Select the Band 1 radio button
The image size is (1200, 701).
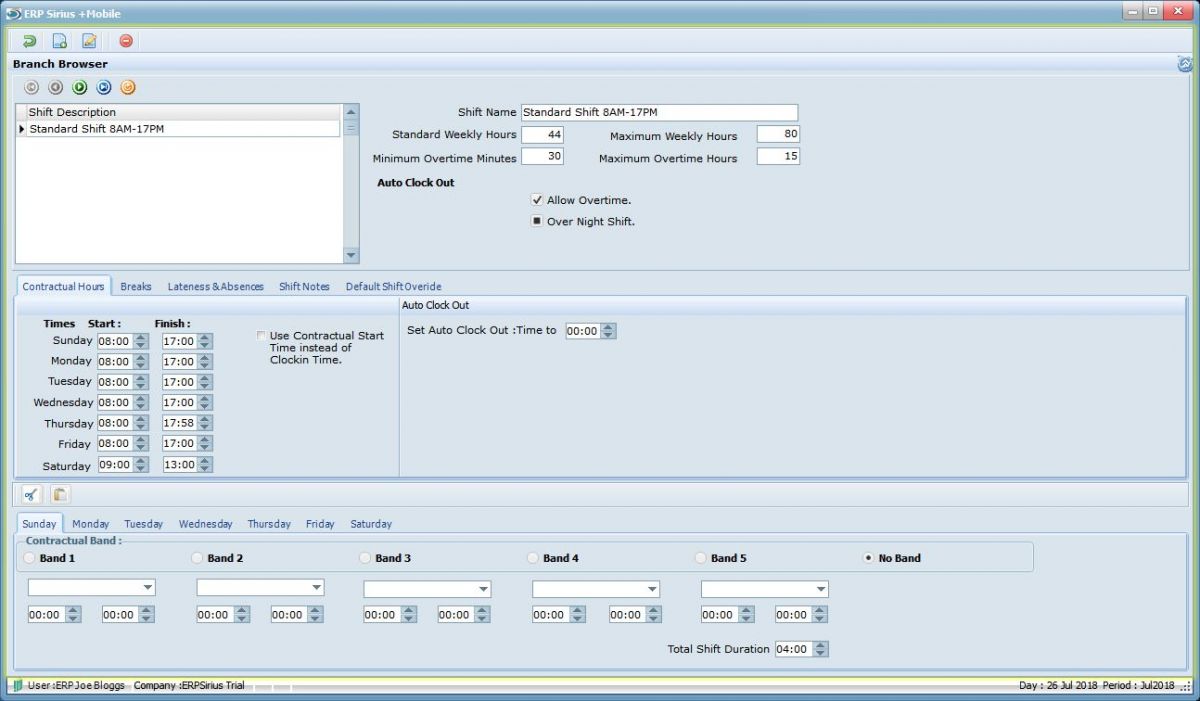point(30,558)
